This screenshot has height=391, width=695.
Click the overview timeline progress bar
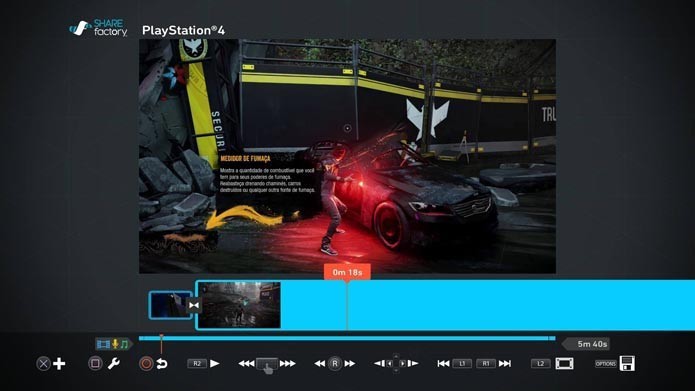(x=347, y=338)
